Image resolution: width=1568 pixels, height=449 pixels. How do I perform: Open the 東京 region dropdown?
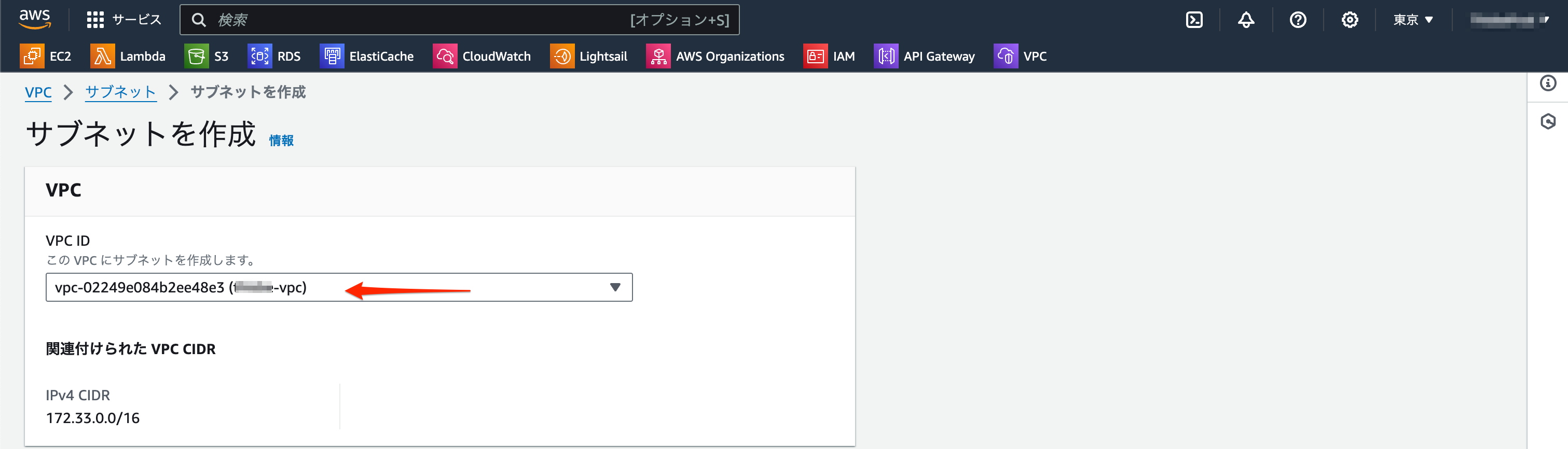(1413, 20)
